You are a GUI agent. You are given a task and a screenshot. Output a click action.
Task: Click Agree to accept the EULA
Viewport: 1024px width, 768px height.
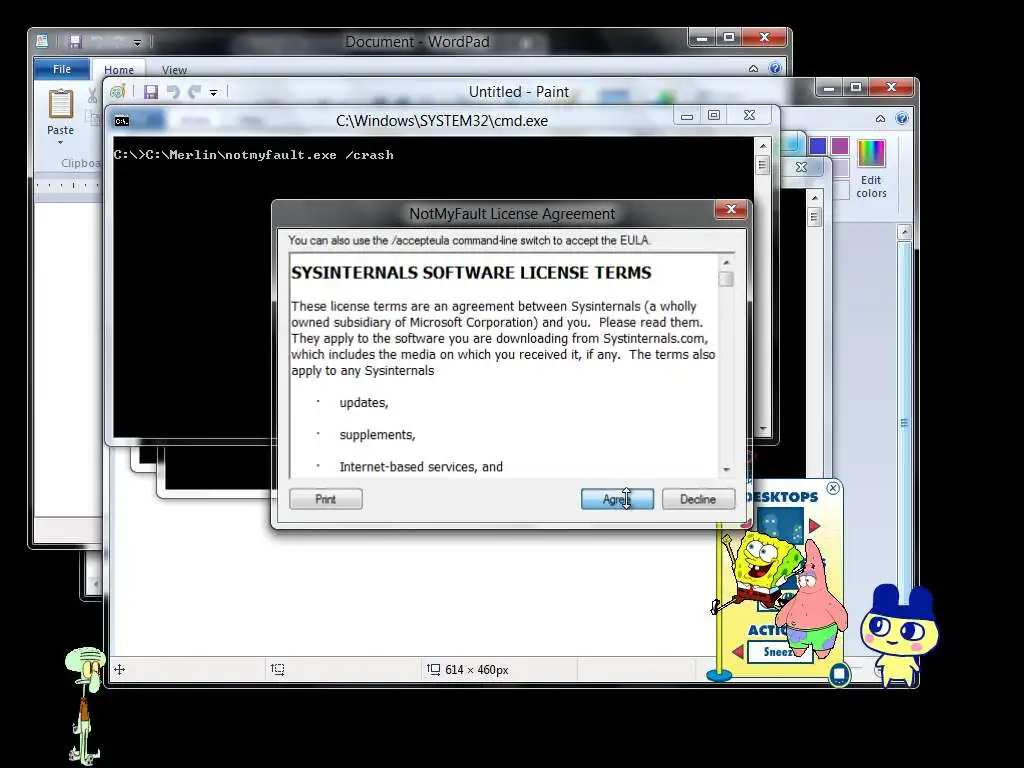[617, 499]
